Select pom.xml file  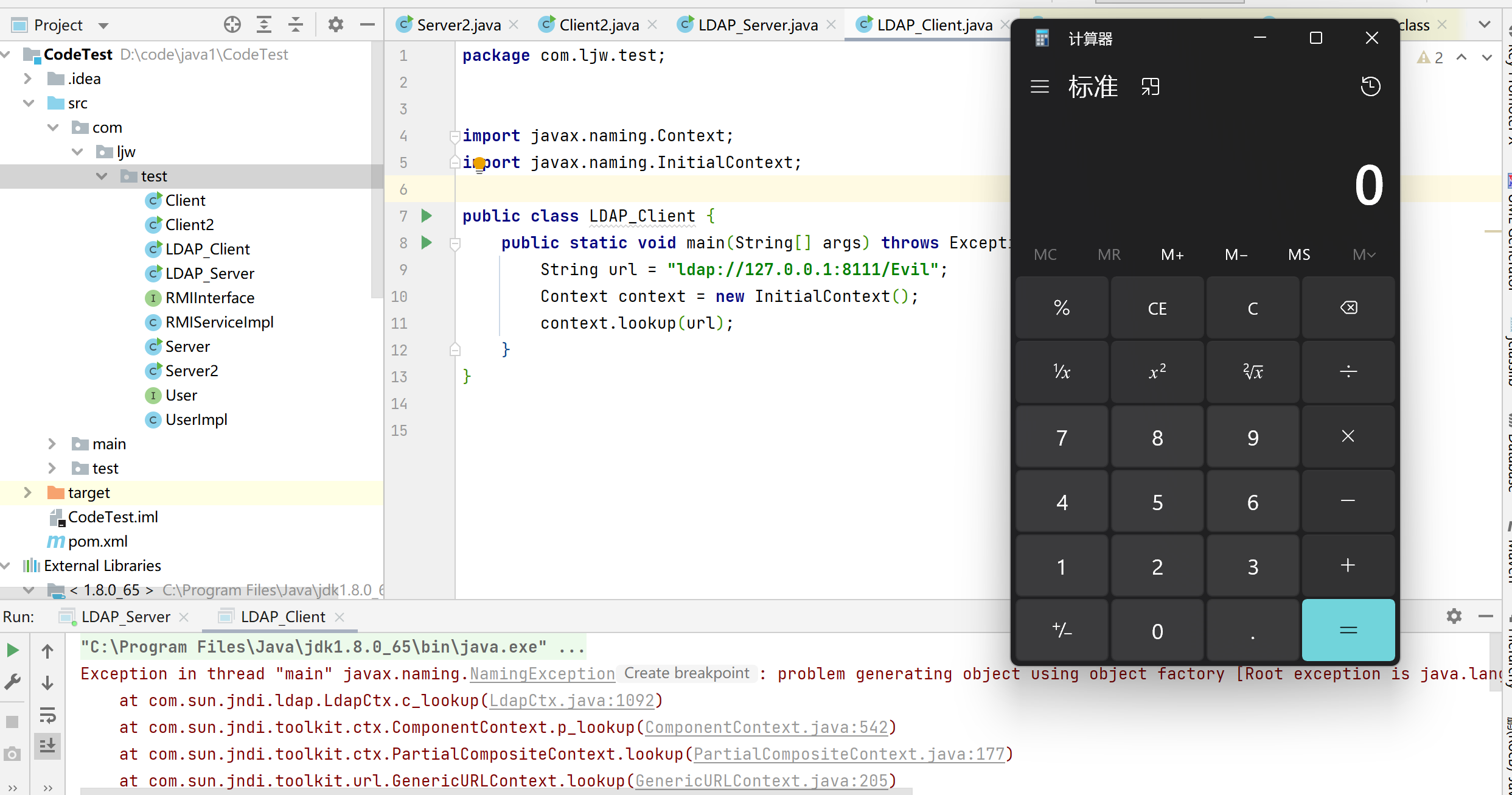(97, 541)
